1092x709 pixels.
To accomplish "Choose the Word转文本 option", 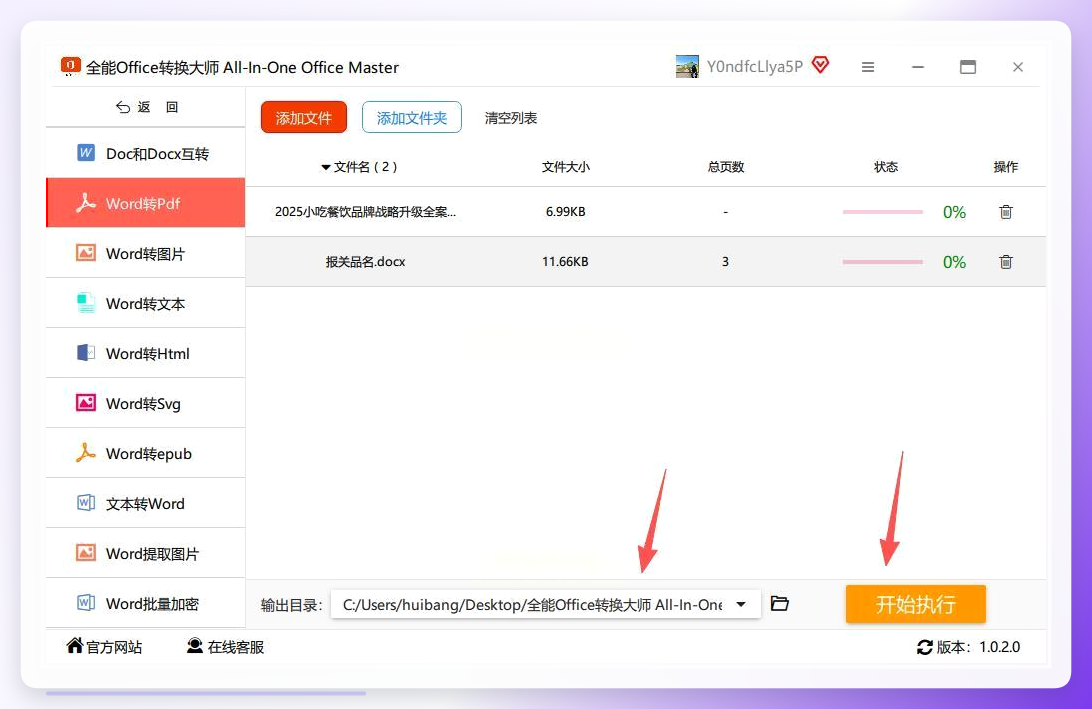I will coord(146,304).
